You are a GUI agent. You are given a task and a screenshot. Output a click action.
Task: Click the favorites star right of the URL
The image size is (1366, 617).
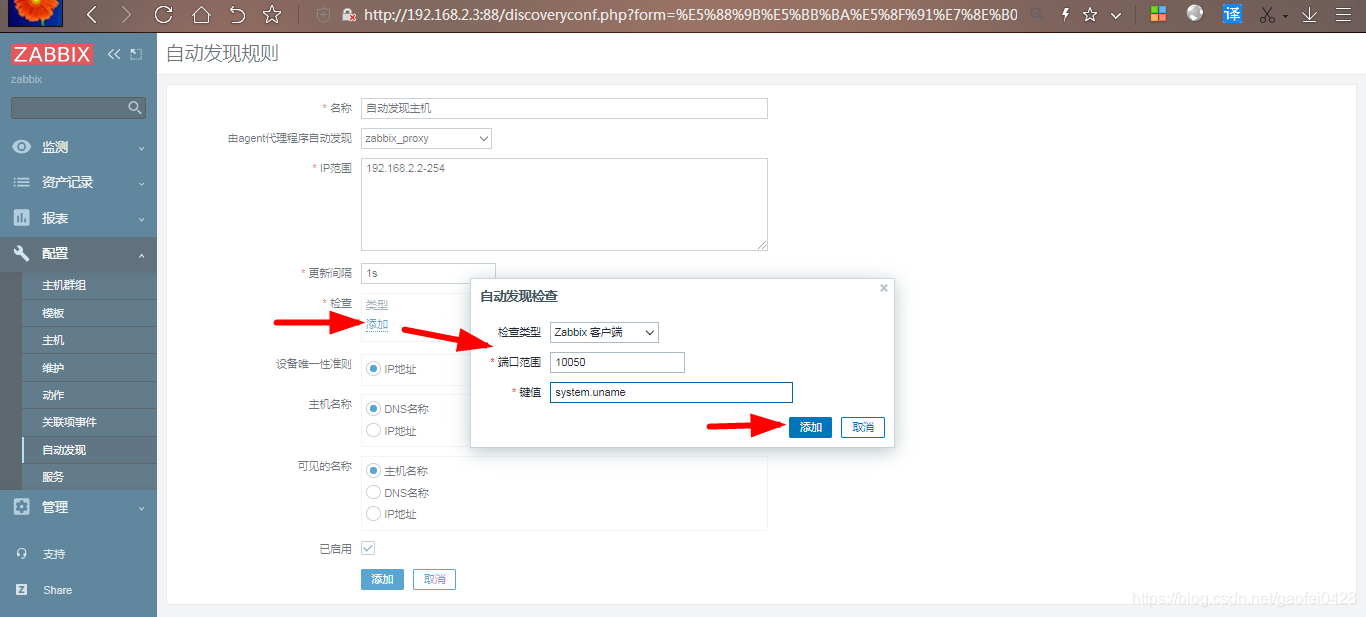tap(1090, 15)
